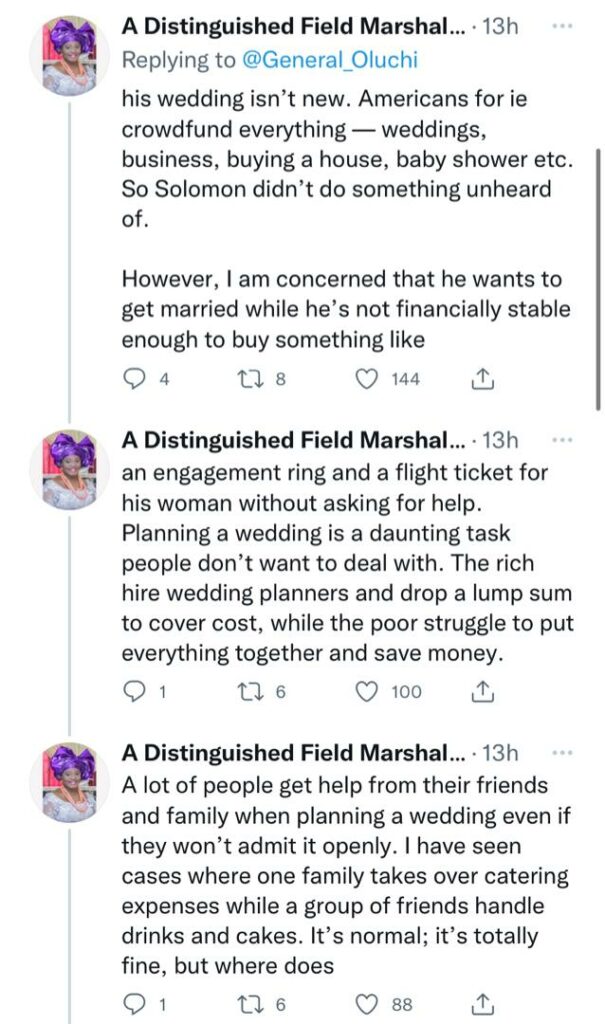Open more options for the third tweet

point(562,752)
